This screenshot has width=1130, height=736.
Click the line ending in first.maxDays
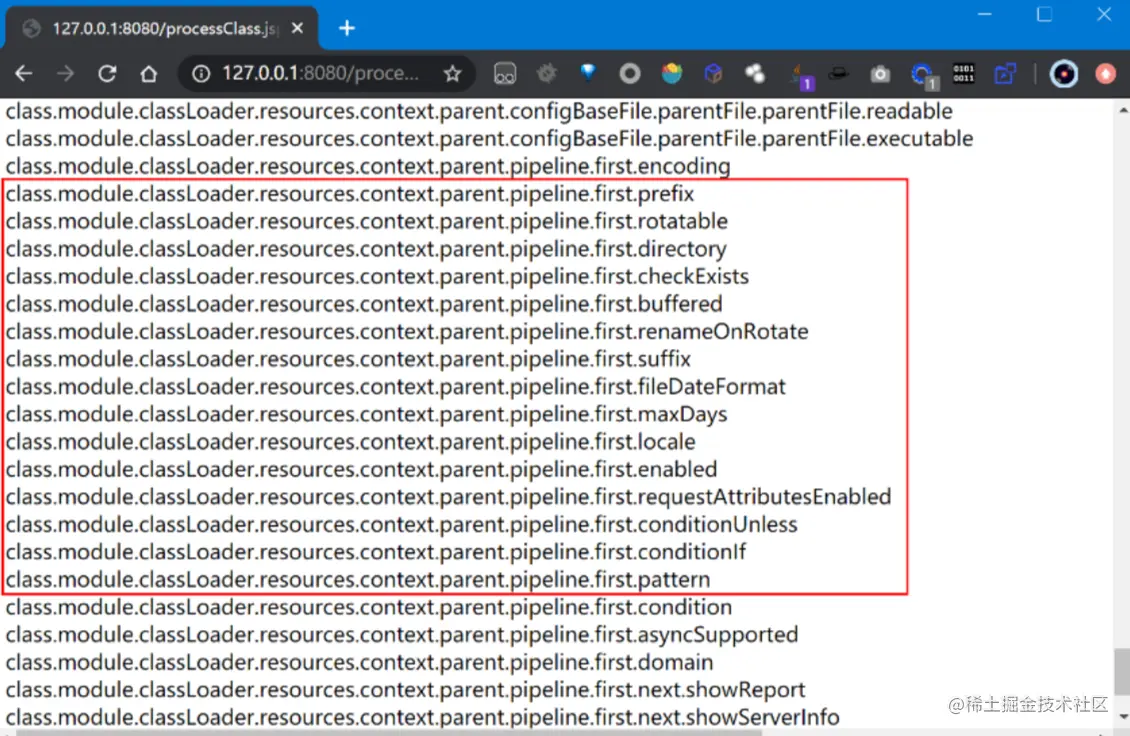pos(366,414)
